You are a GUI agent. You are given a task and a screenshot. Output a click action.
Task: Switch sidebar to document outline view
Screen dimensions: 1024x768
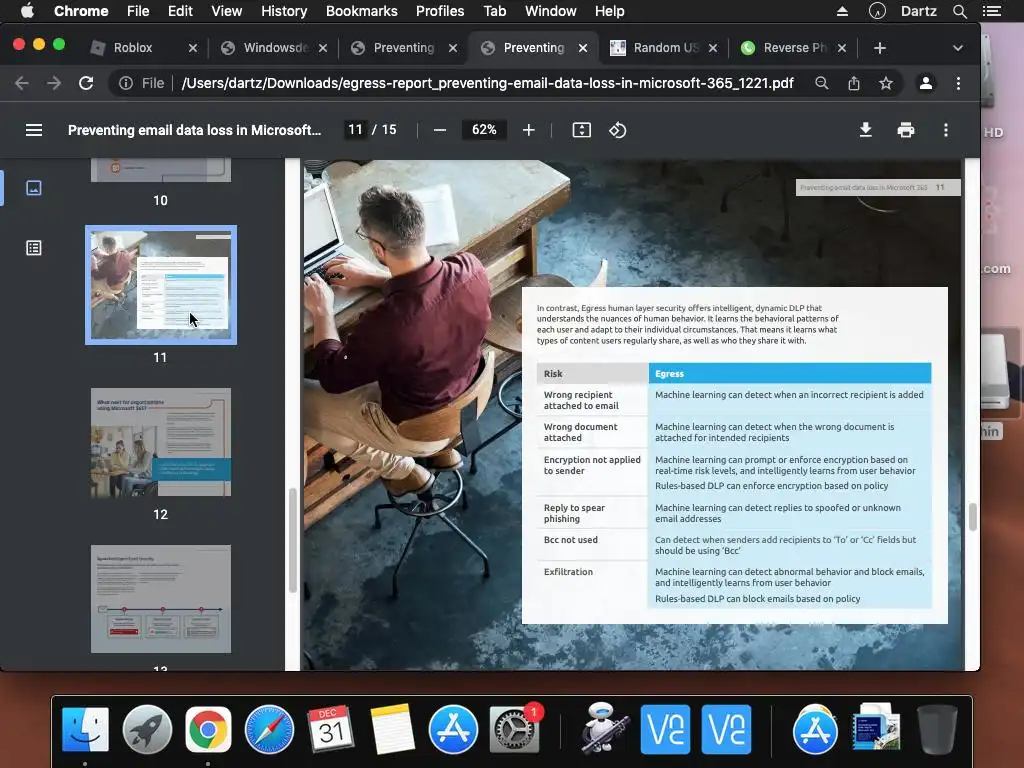click(34, 248)
